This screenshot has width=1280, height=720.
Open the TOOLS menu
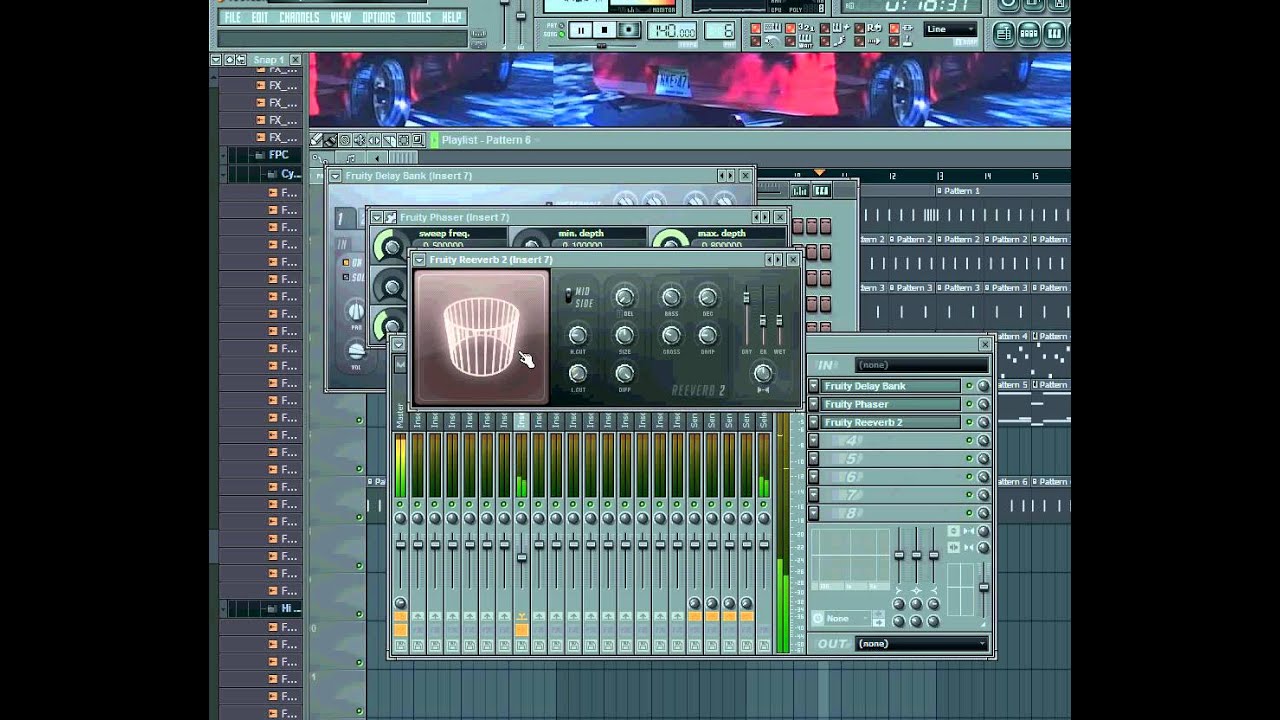click(419, 18)
